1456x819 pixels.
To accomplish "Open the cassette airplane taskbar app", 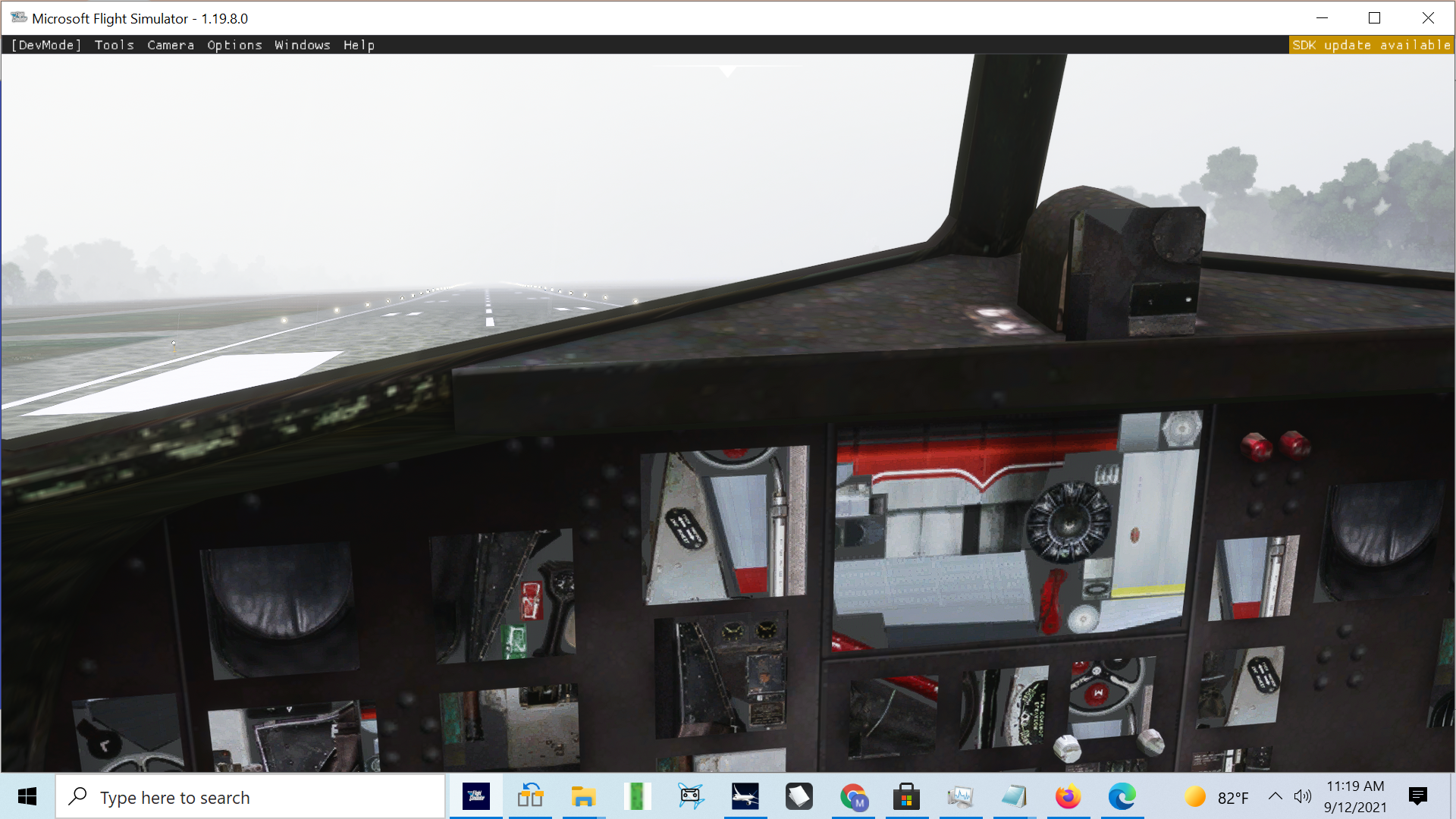I will tap(691, 796).
